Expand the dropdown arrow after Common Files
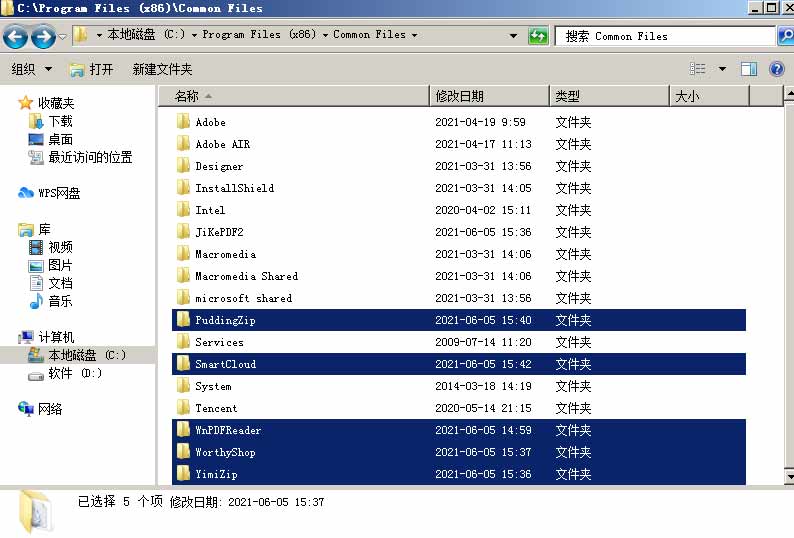Image resolution: width=794 pixels, height=538 pixels. [x=415, y=35]
